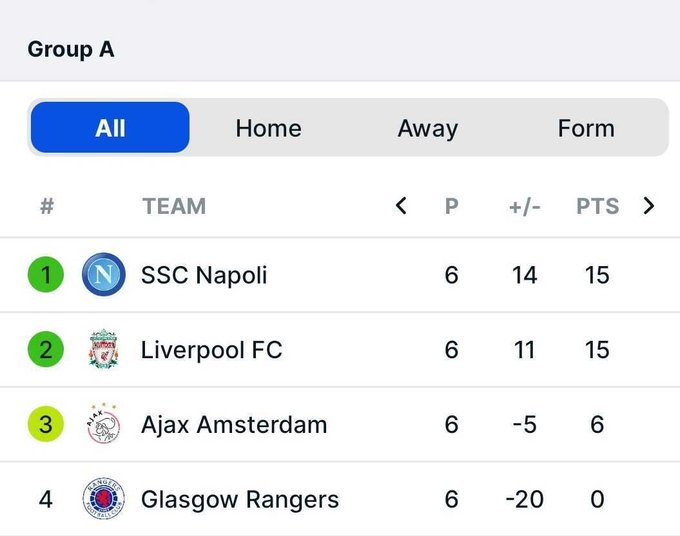Open the Form standings tab
680x536 pixels.
(x=586, y=128)
